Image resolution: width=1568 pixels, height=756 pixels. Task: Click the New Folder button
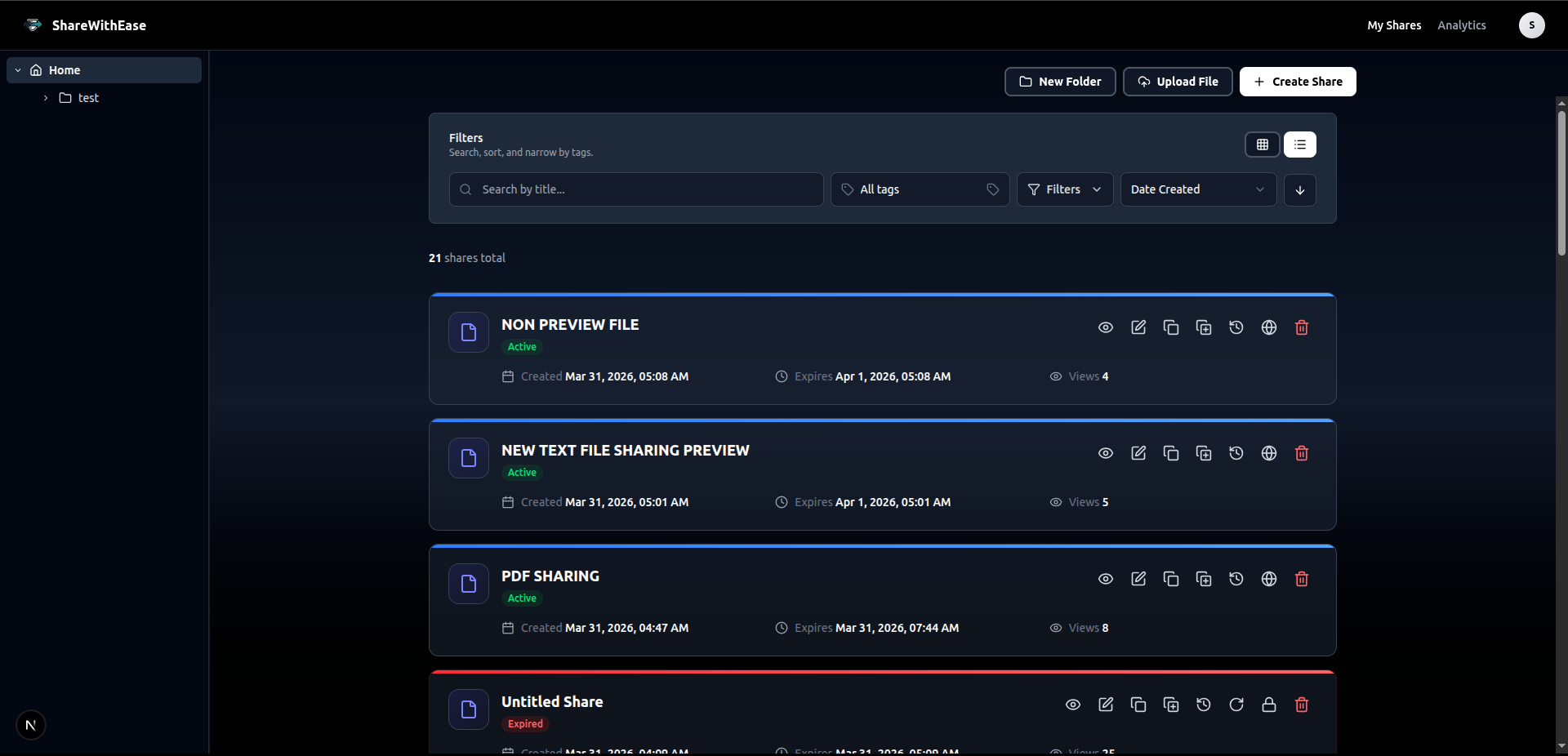point(1060,82)
